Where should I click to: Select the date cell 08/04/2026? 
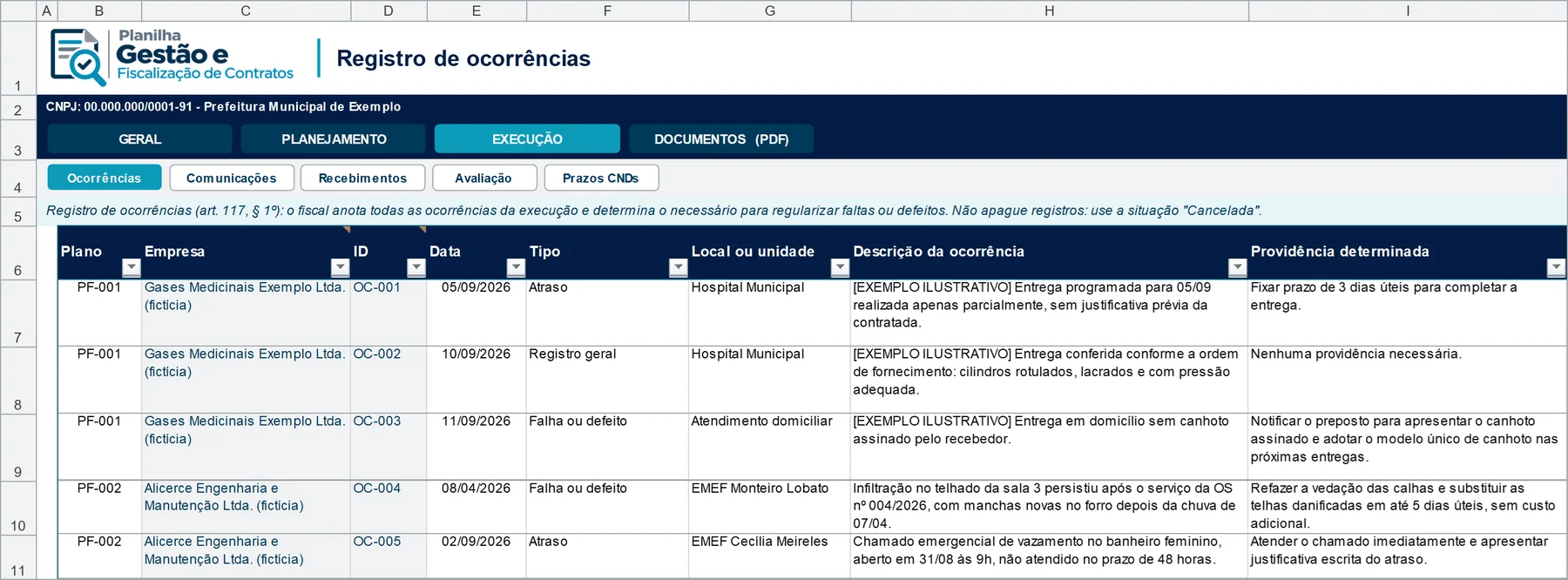476,507
